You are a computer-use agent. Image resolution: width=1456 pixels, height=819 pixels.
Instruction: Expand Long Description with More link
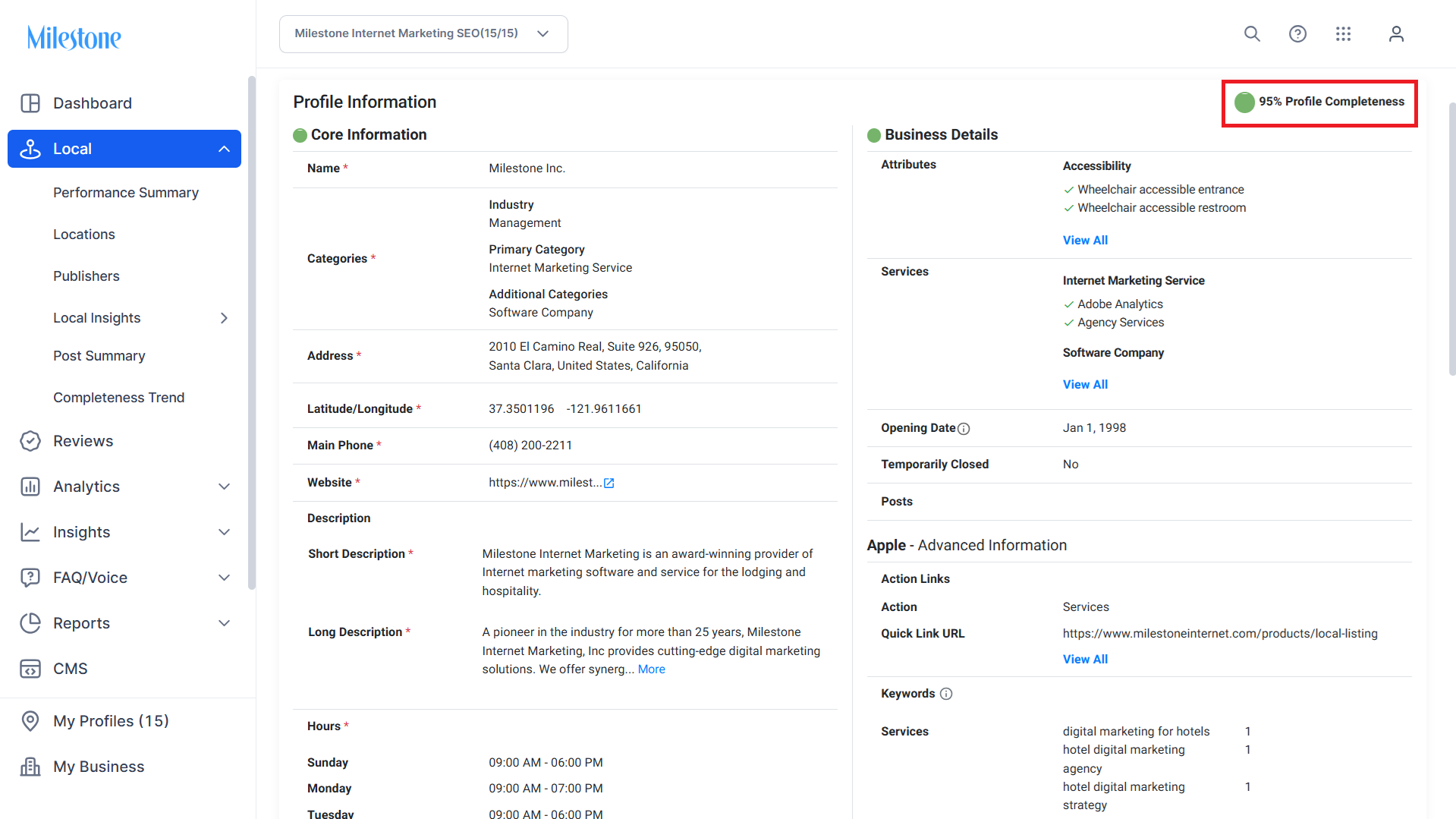(x=652, y=669)
